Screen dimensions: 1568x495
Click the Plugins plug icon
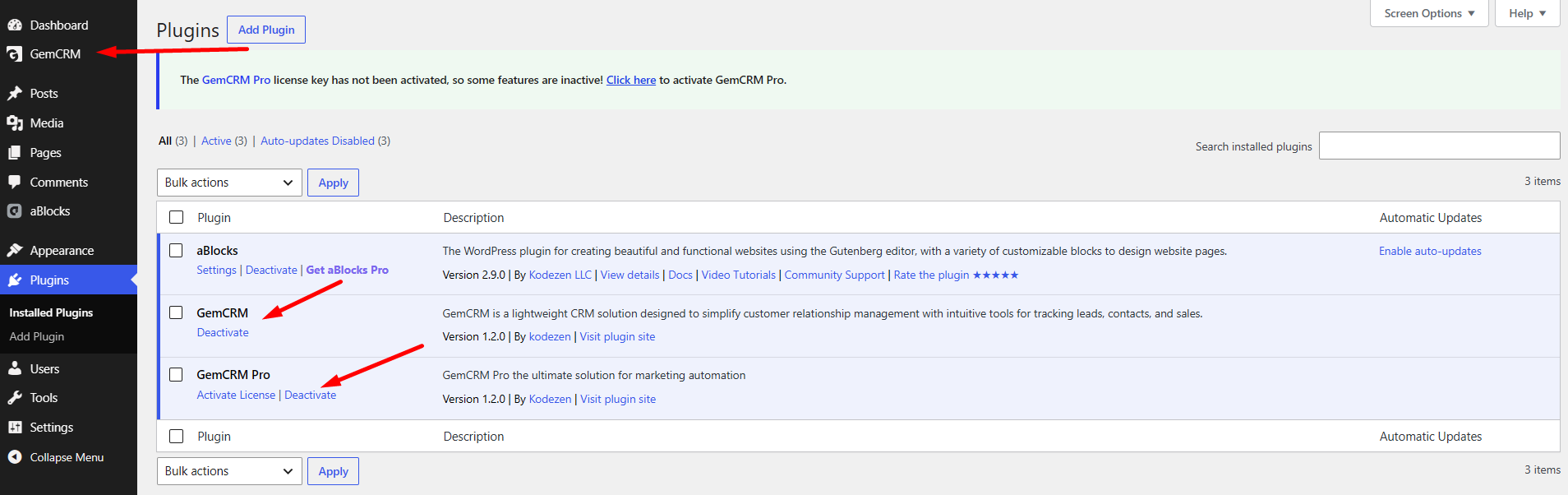click(15, 280)
